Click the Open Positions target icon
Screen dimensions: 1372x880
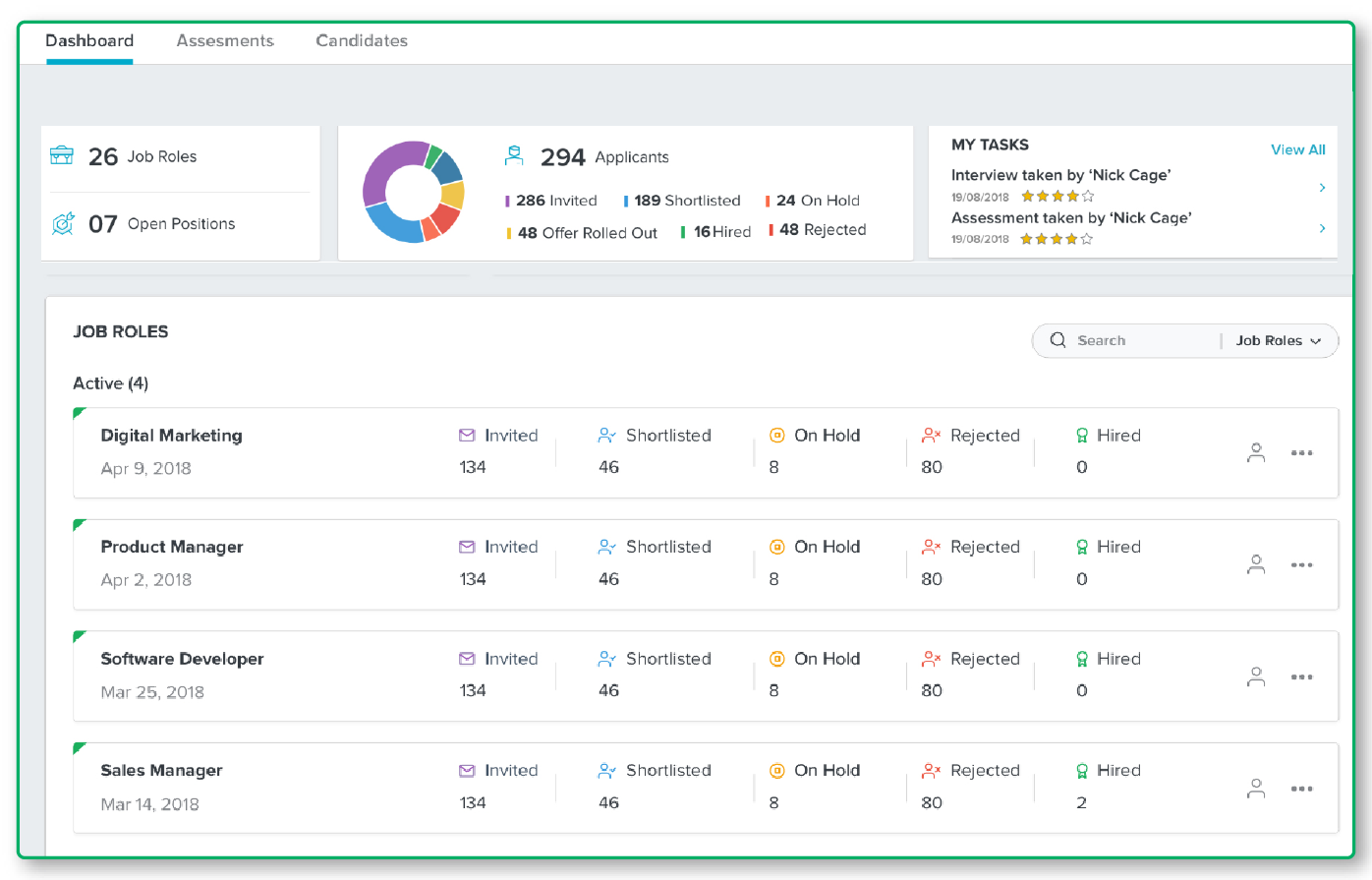63,224
